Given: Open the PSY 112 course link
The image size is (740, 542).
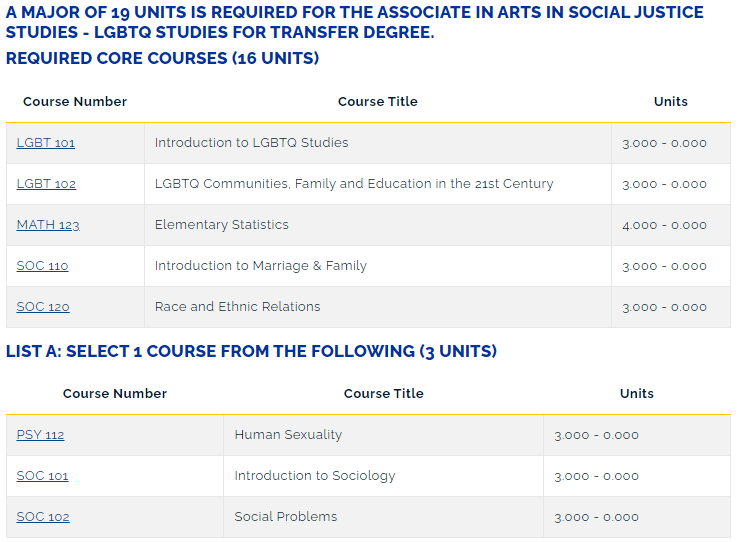Looking at the screenshot, I should click(41, 435).
